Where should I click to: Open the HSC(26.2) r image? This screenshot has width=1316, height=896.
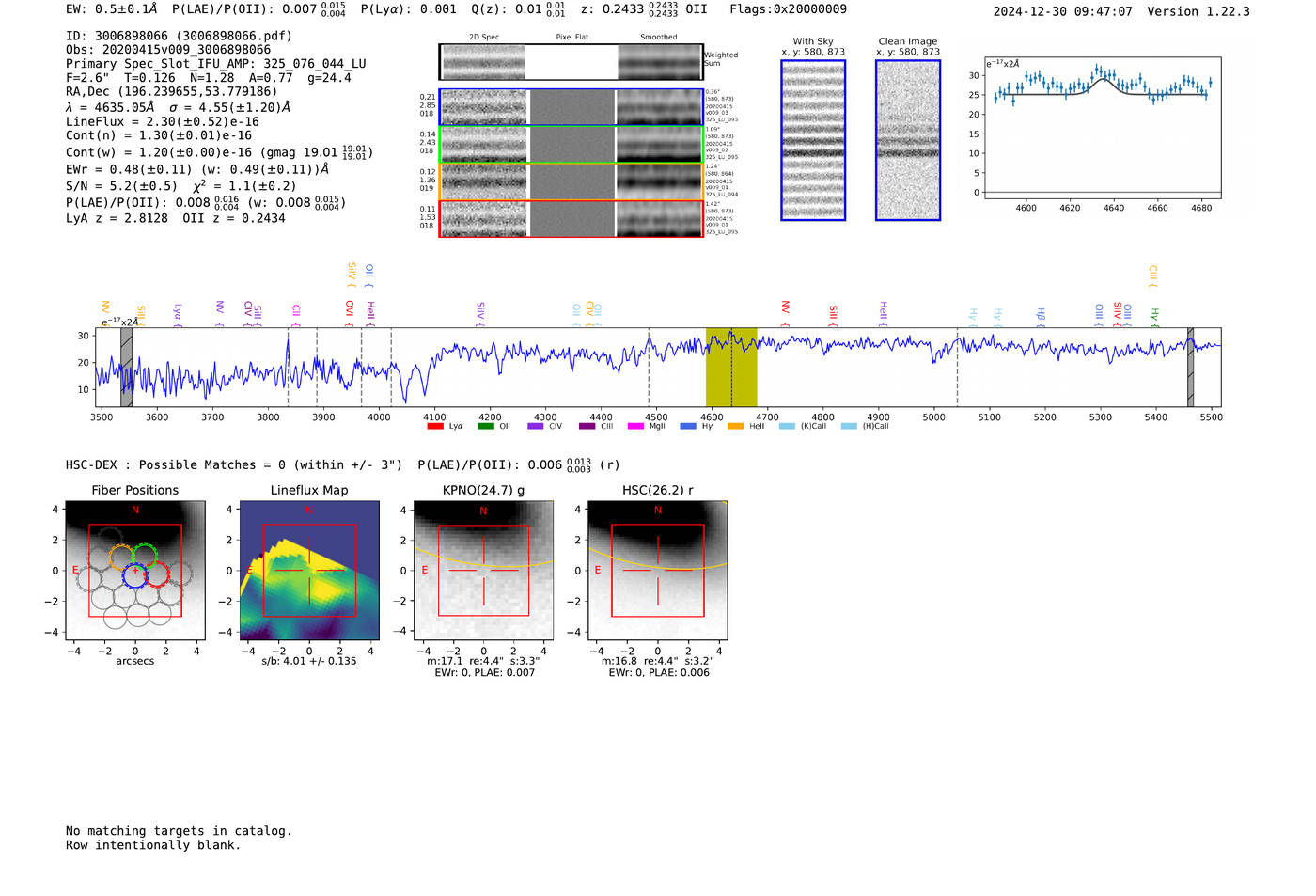click(658, 571)
